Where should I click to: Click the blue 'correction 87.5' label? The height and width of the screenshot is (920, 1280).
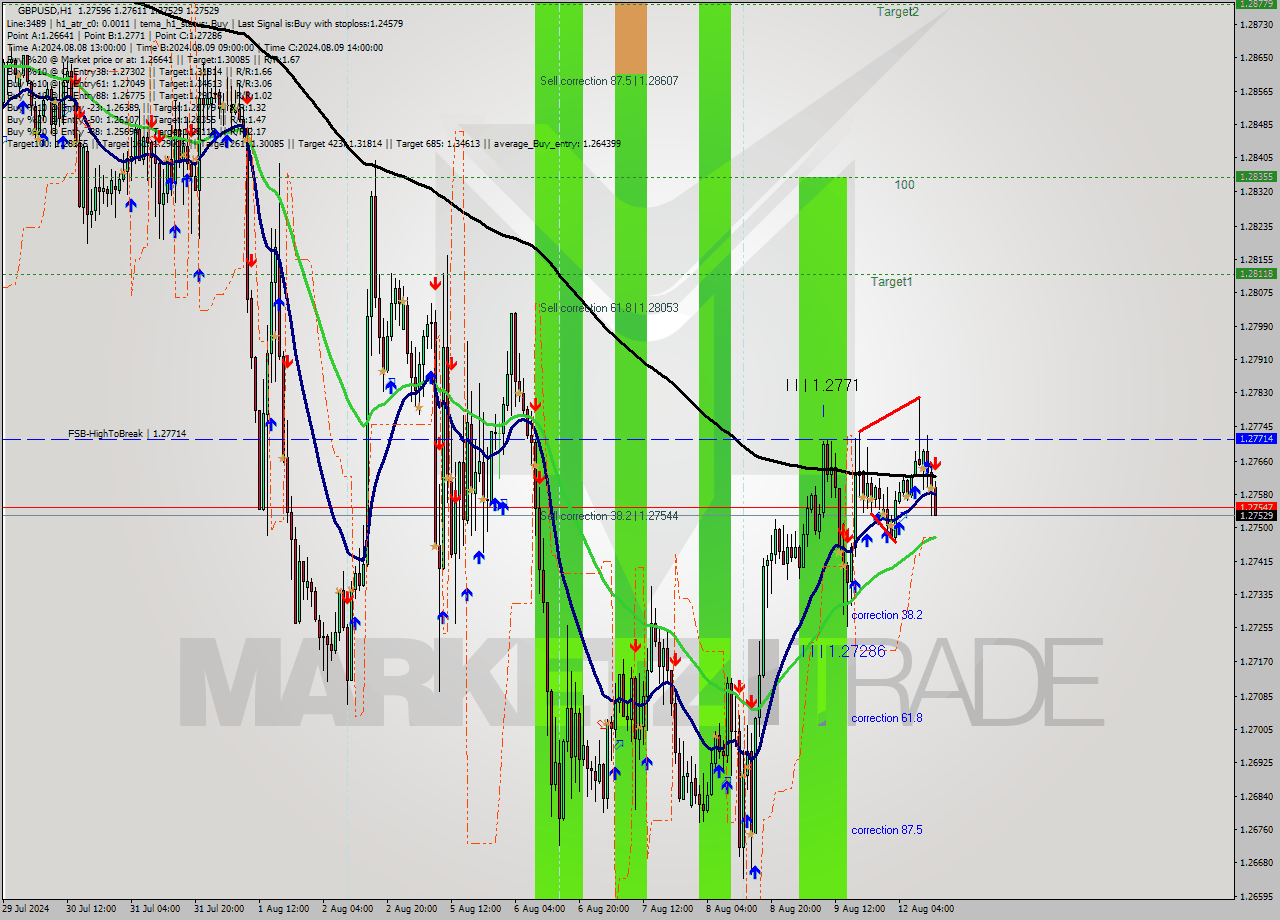tap(887, 830)
